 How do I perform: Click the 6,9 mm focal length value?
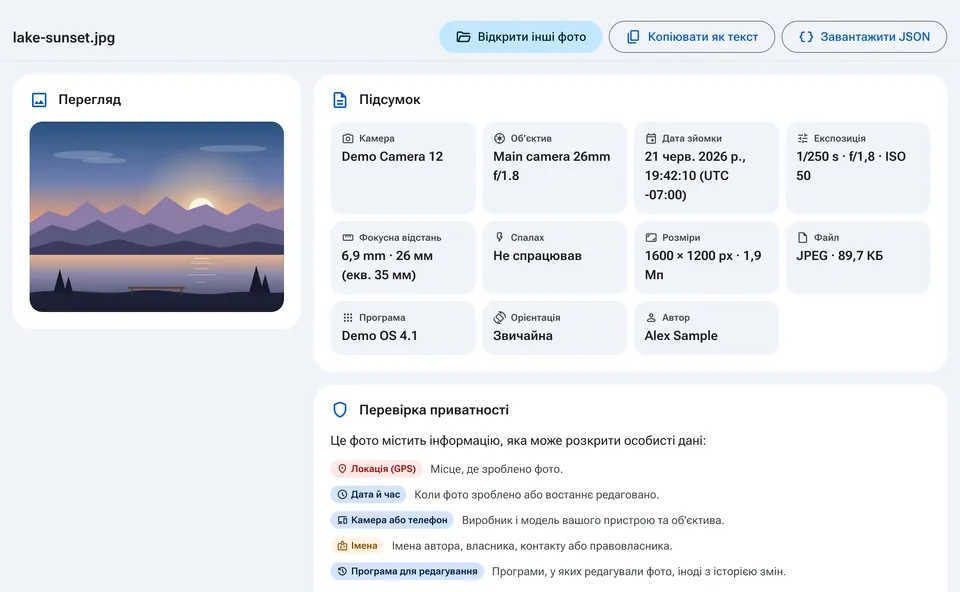387,265
